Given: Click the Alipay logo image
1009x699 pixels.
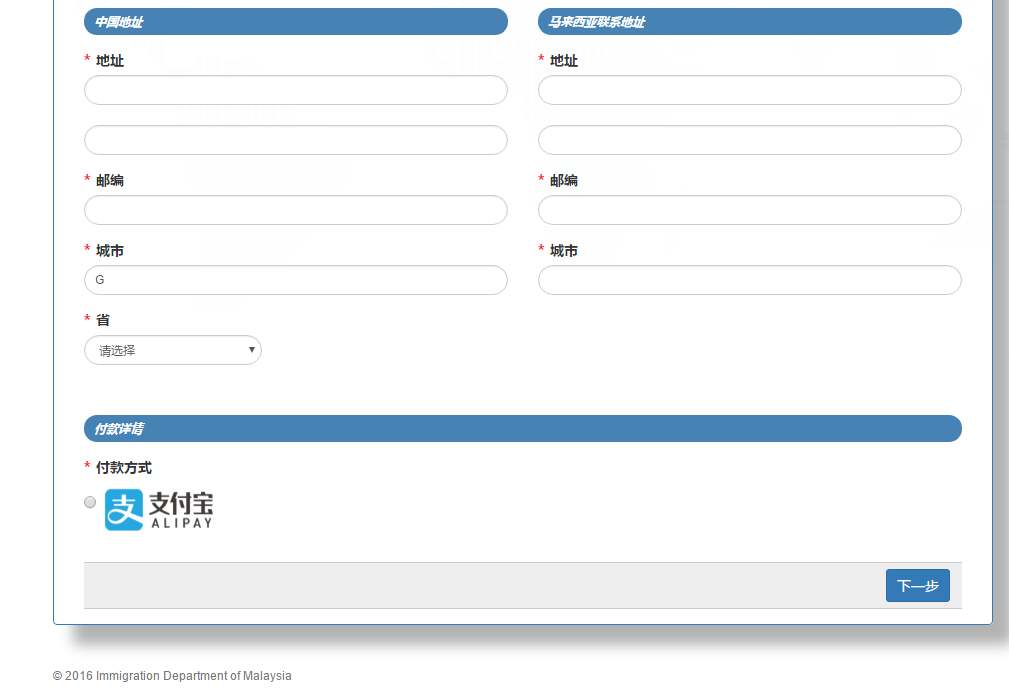Looking at the screenshot, I should click(x=159, y=509).
